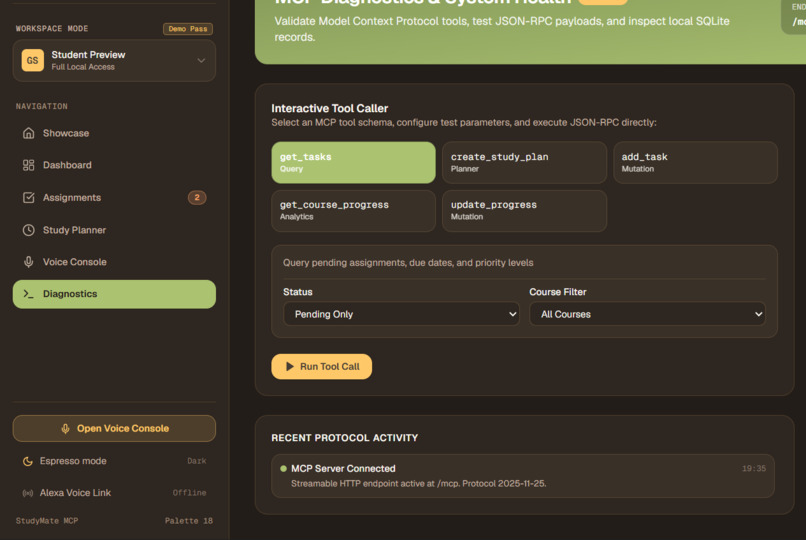
Task: Click the Recent Protocol Activity heading
Action: 344,438
